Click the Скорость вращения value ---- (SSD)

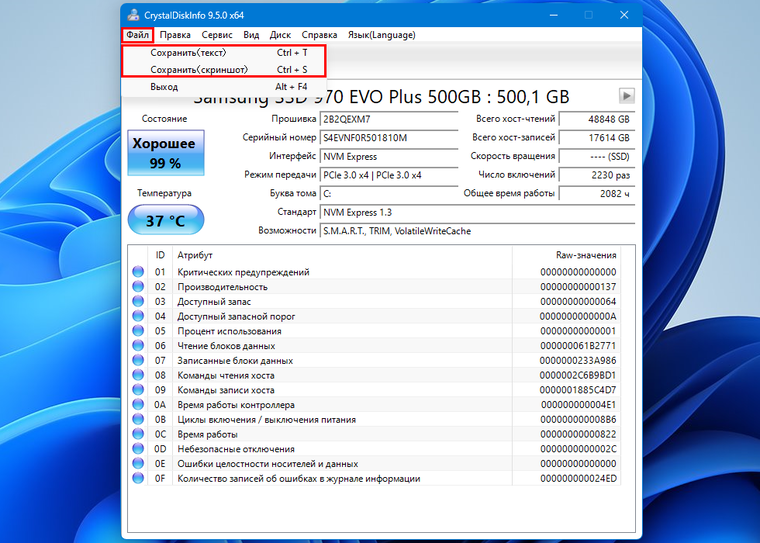pos(597,156)
